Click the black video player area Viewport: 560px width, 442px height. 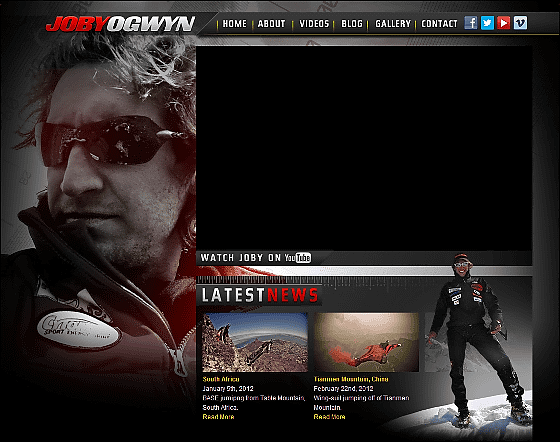(x=364, y=148)
